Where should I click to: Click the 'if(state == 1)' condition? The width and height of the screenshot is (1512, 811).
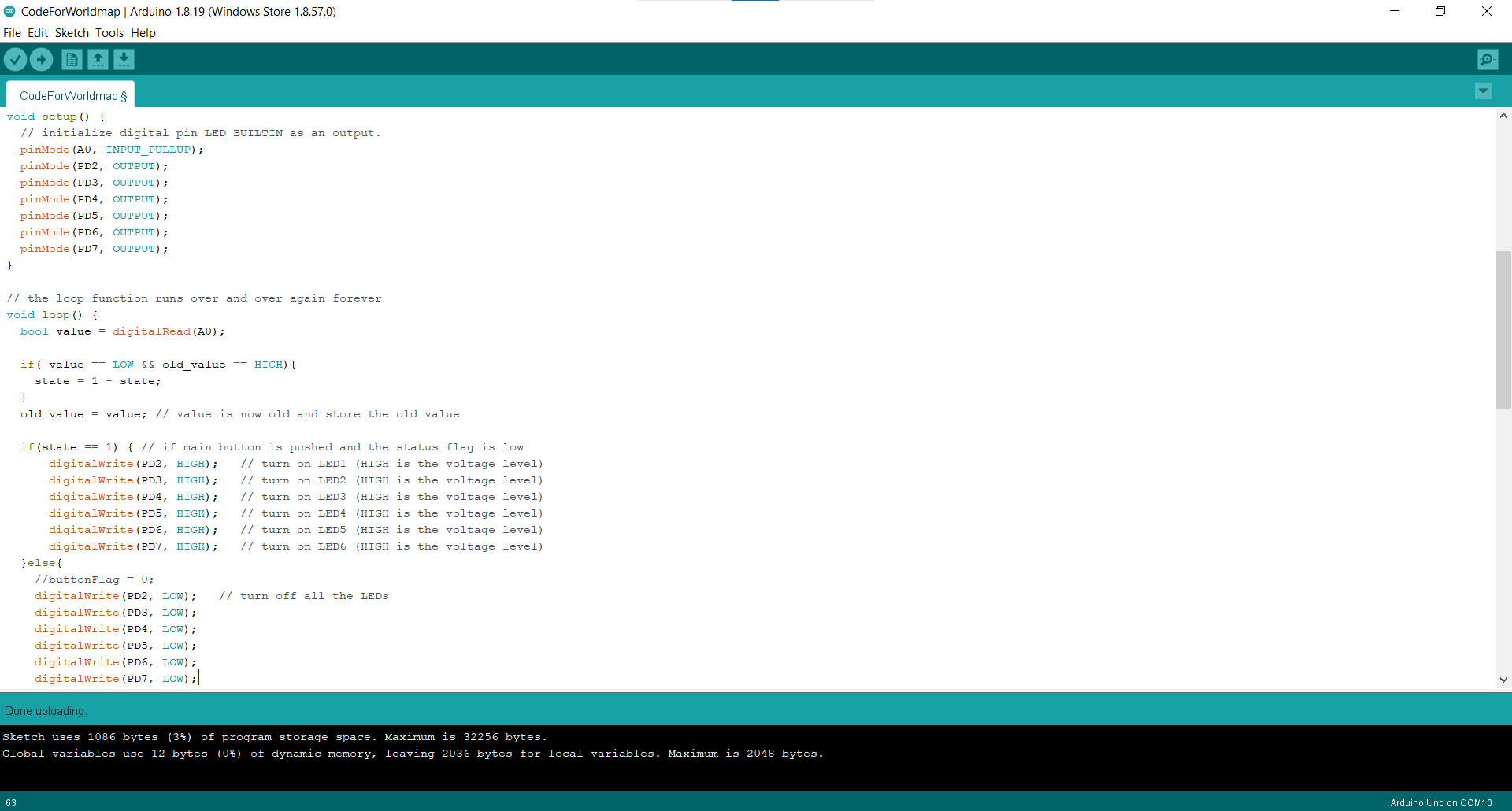point(69,447)
